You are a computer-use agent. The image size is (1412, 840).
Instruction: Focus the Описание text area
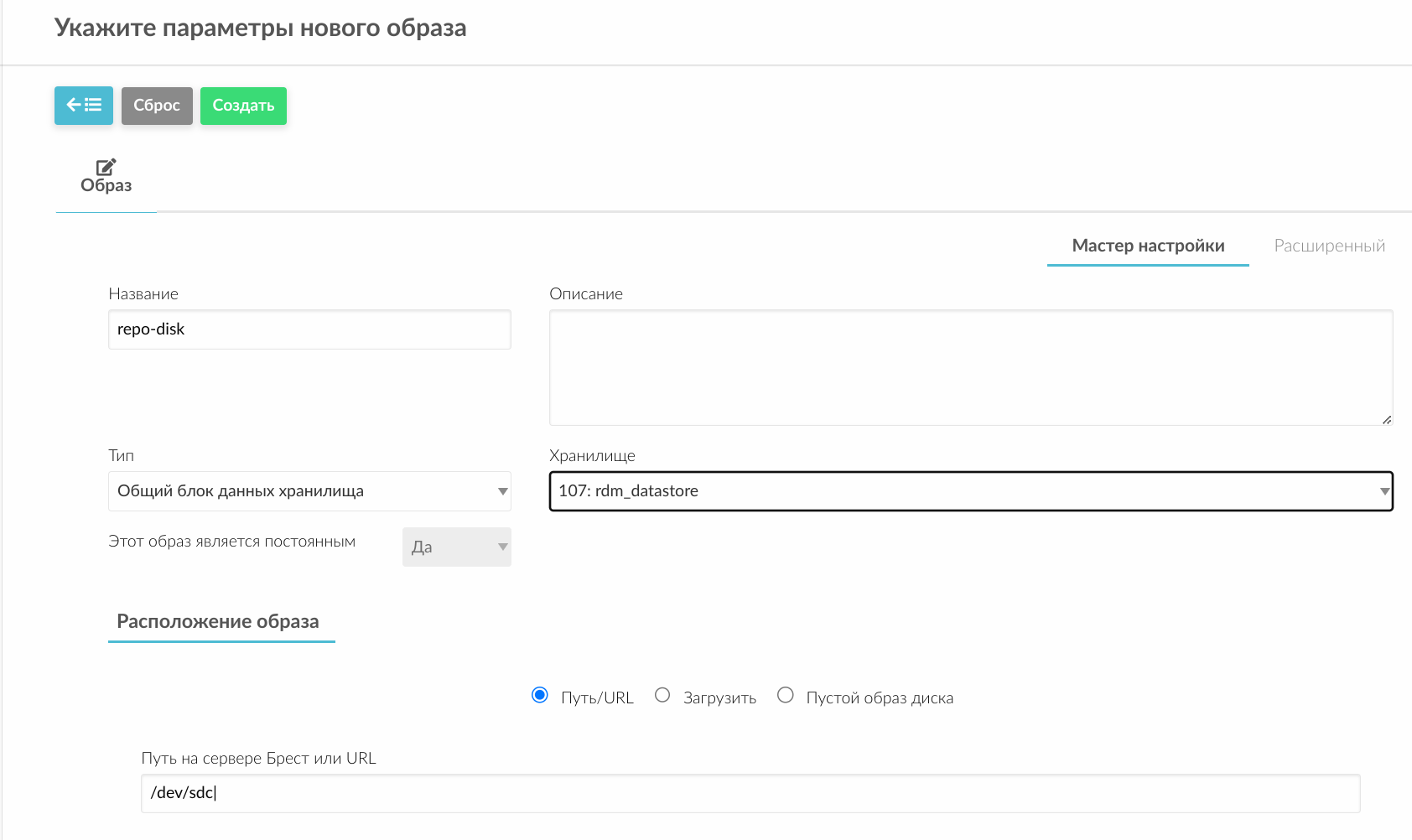pyautogui.click(x=970, y=367)
